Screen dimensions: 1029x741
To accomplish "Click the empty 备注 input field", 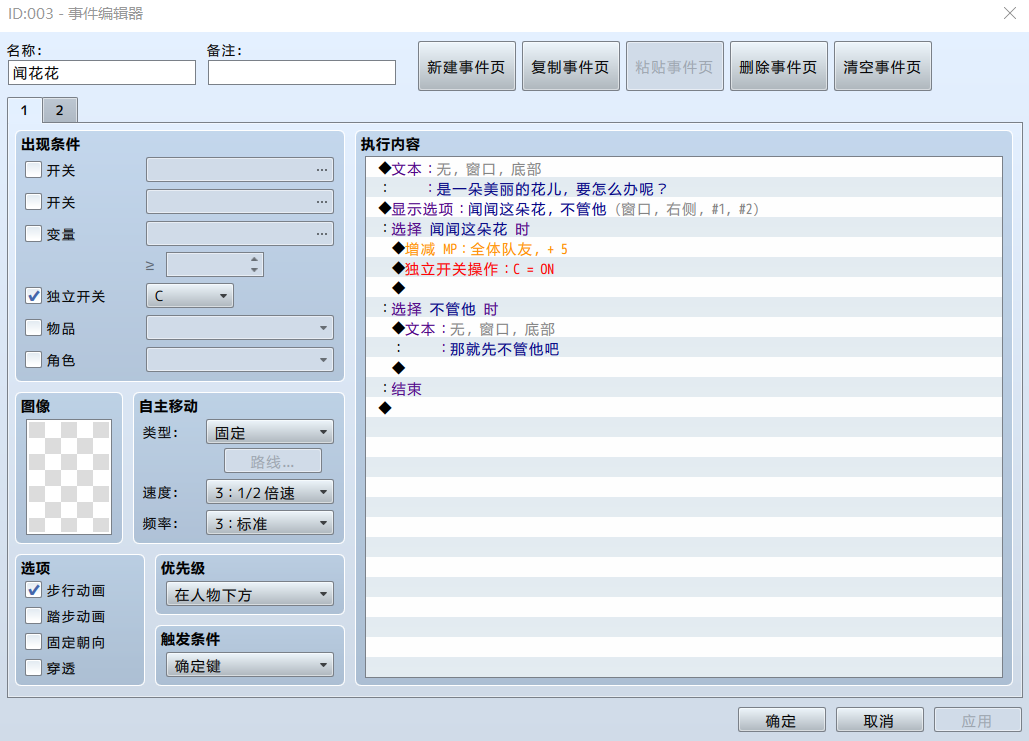I will (302, 72).
